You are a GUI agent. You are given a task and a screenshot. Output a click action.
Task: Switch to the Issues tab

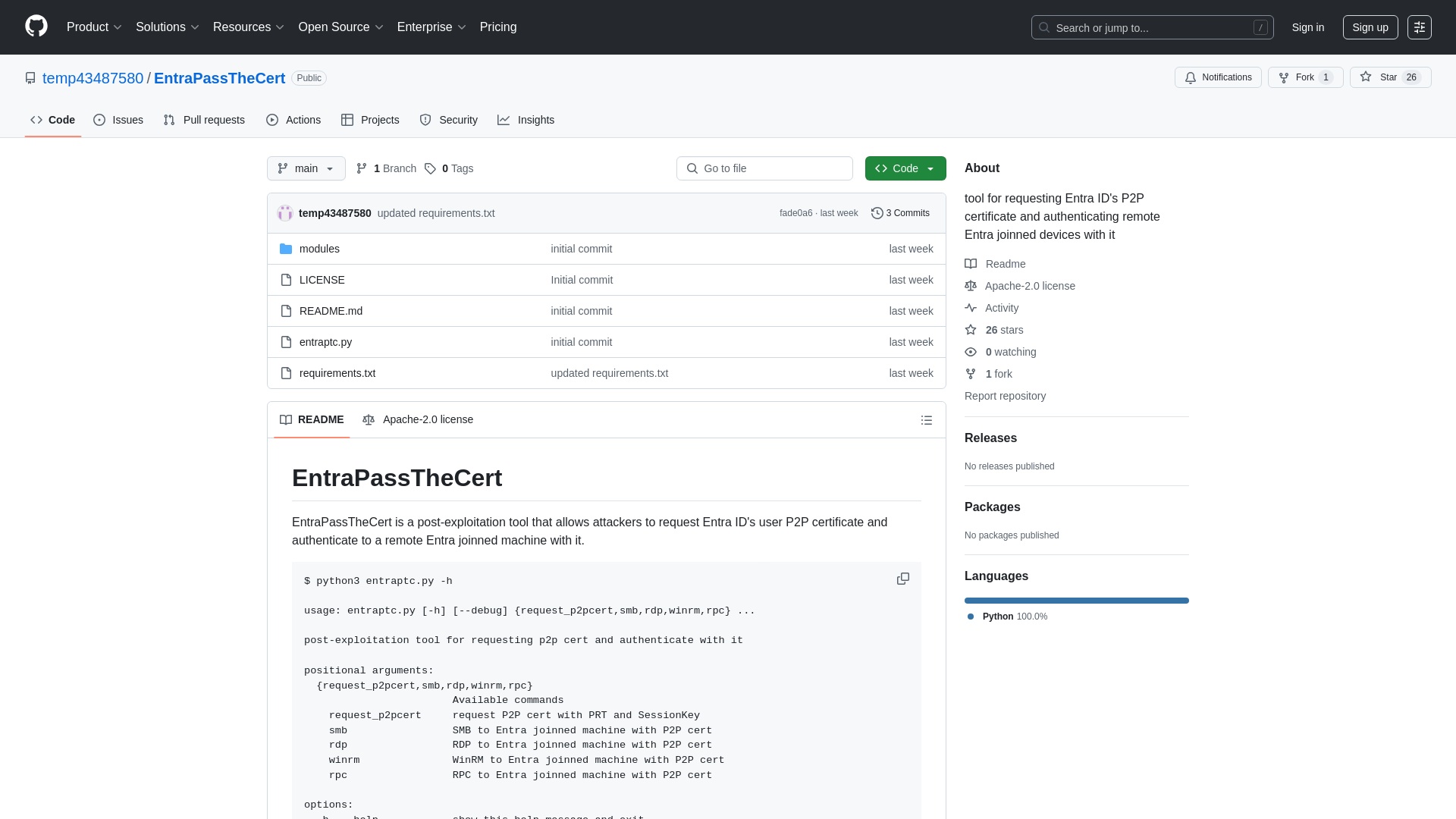click(x=118, y=120)
